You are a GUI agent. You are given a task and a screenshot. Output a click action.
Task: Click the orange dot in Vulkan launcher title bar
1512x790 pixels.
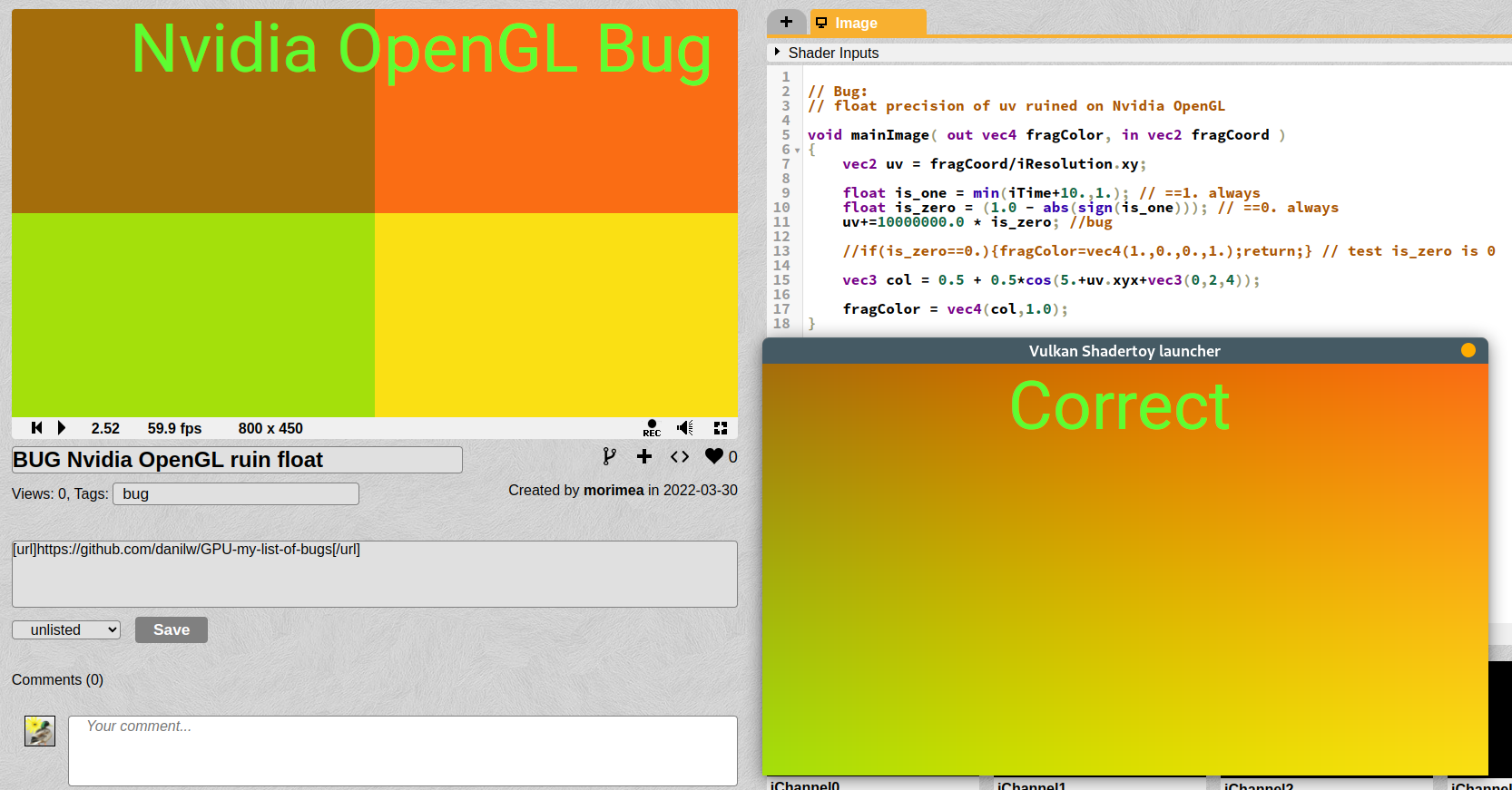[1468, 350]
